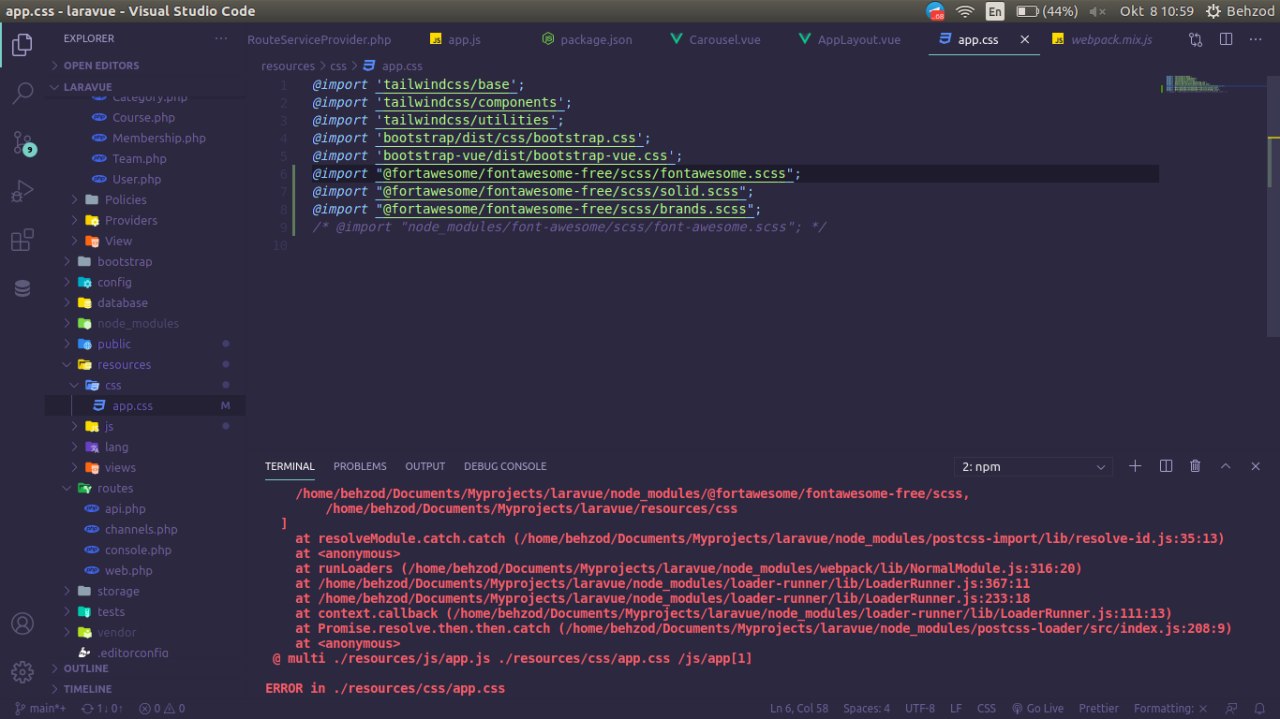Screen dimensions: 1280x719
Task: Open the database extension icon in activity bar
Action: [x=22, y=288]
